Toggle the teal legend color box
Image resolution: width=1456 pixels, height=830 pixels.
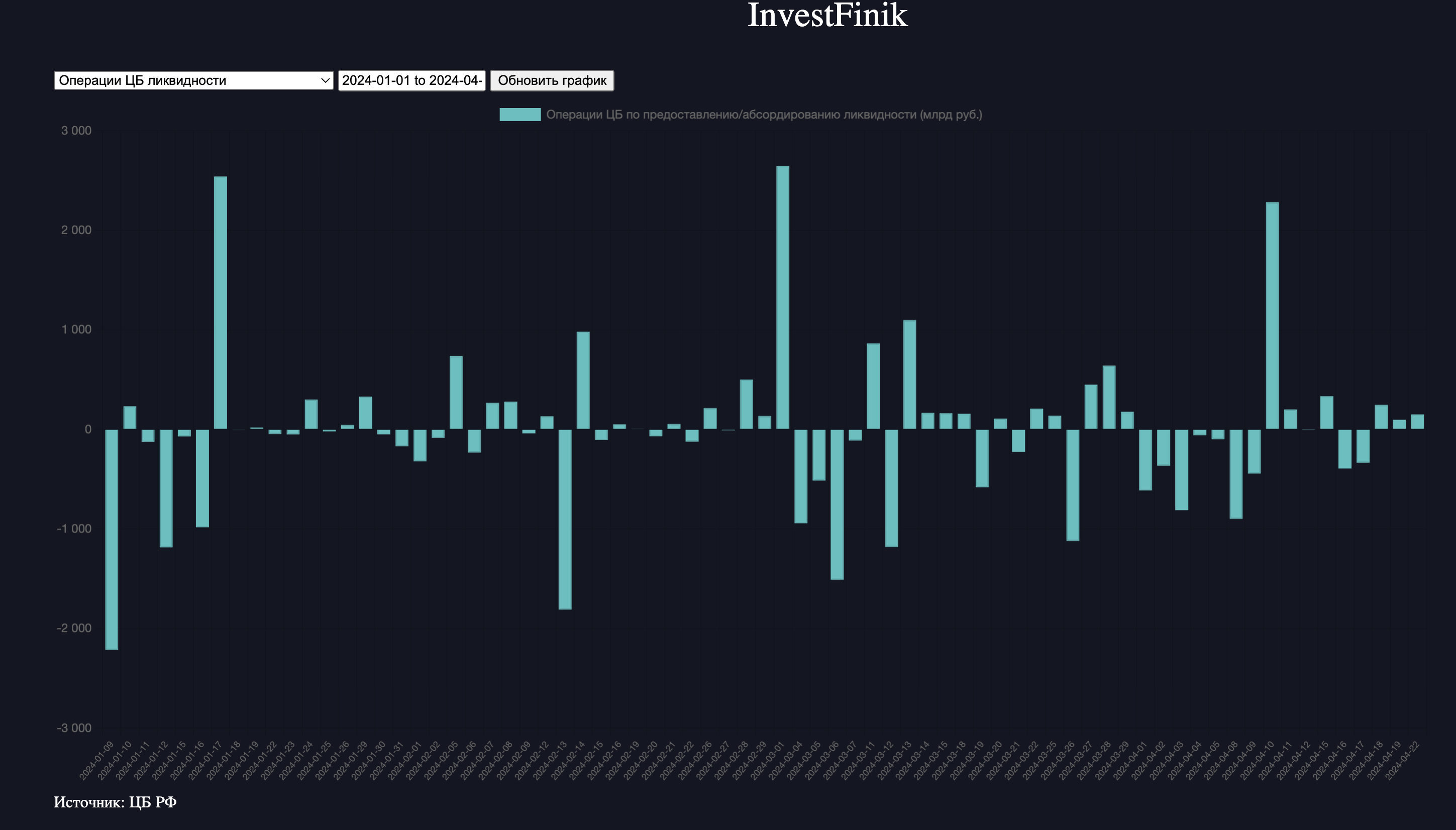click(519, 115)
